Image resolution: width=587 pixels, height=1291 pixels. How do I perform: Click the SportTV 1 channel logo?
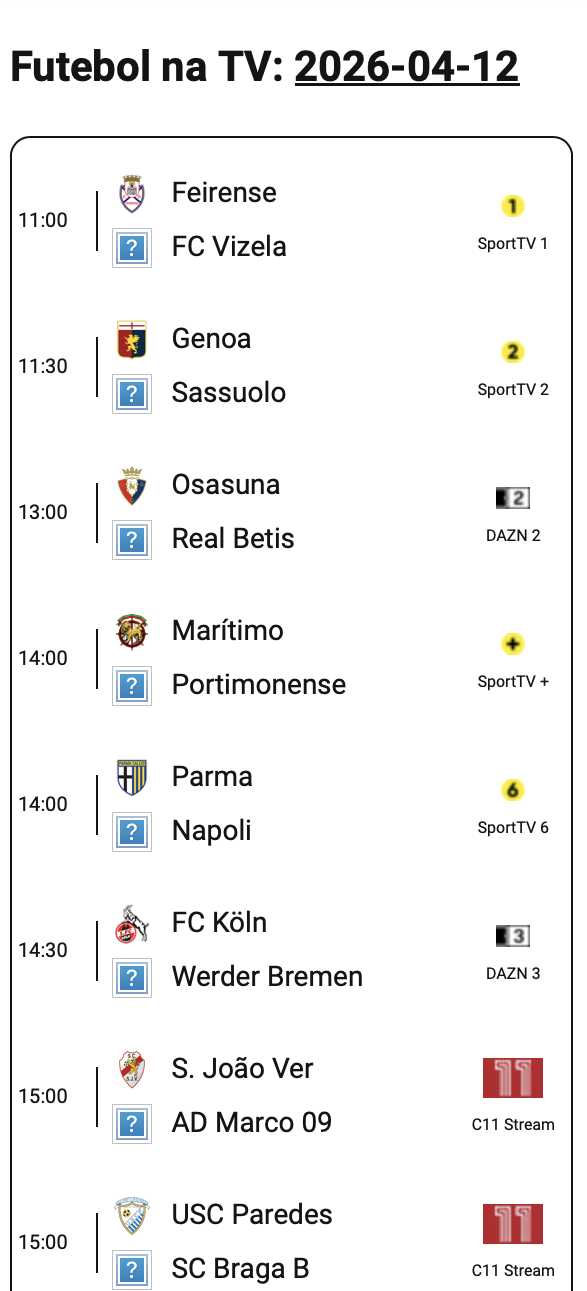pyautogui.click(x=513, y=206)
